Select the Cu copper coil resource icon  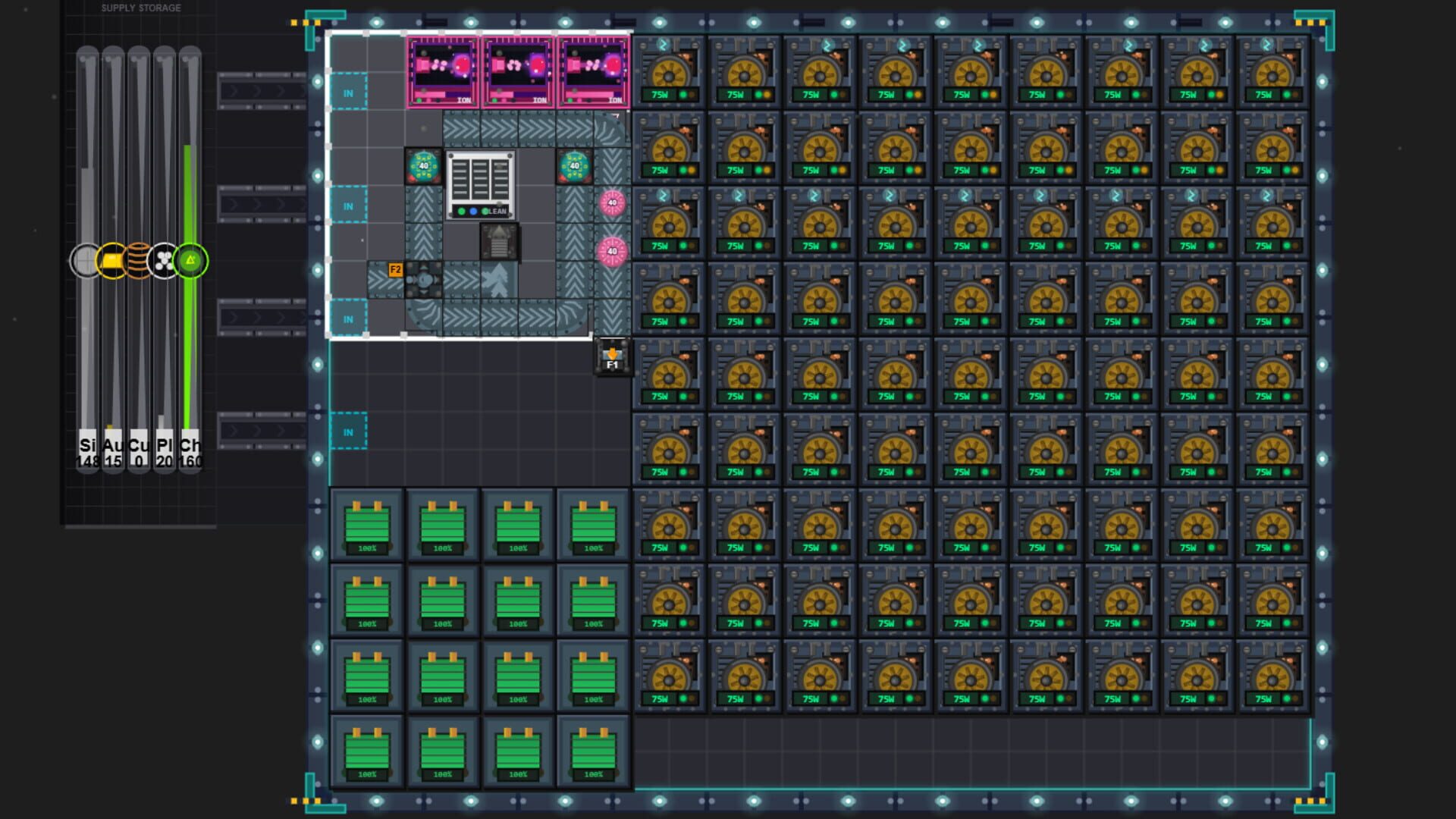point(139,260)
